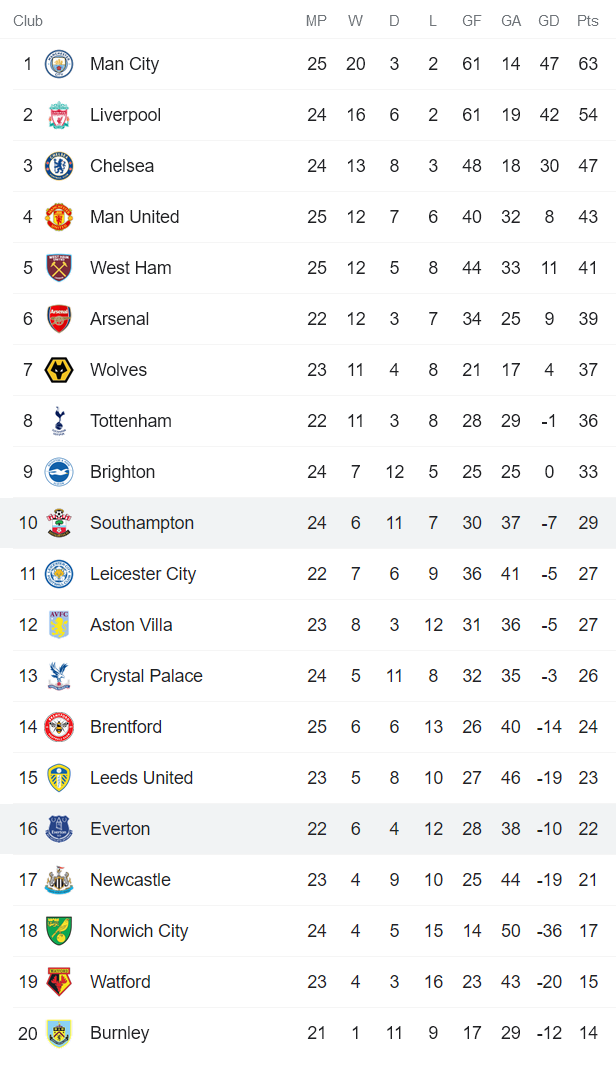Click the Man United club crest
This screenshot has width=616, height=1068.
59,217
